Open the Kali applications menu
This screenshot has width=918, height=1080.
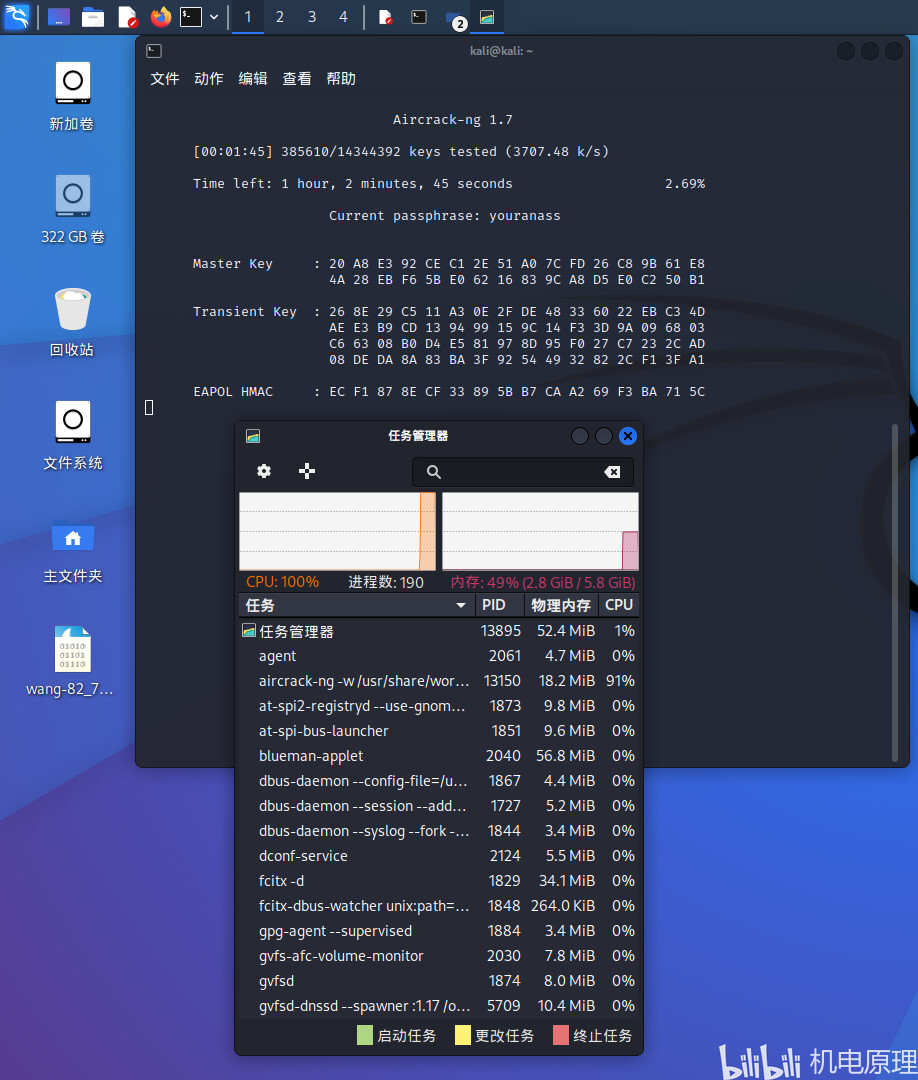(17, 16)
